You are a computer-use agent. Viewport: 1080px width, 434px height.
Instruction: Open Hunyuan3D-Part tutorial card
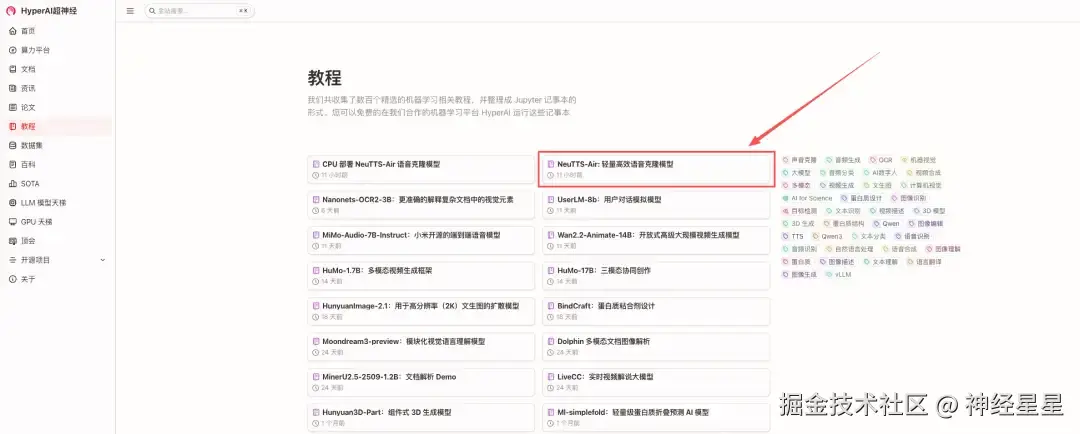point(421,417)
